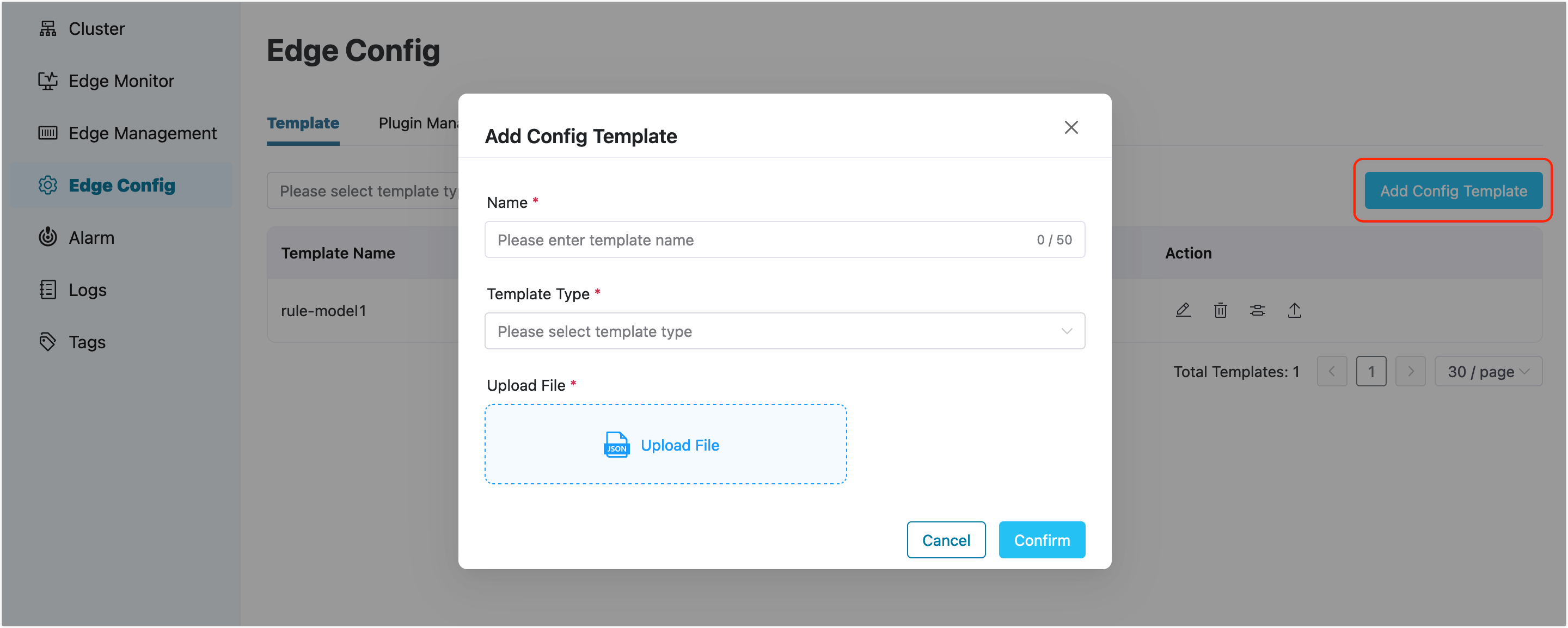Click the Alarm sidebar icon
This screenshot has height=628, width=1568.
tap(47, 237)
